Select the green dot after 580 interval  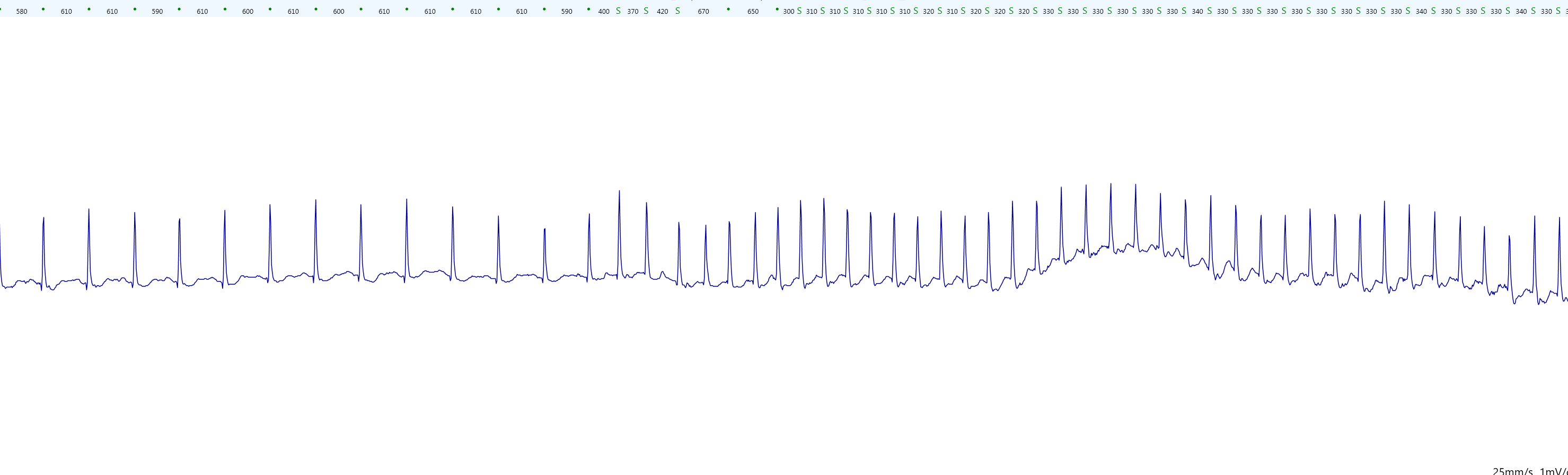[x=43, y=9]
